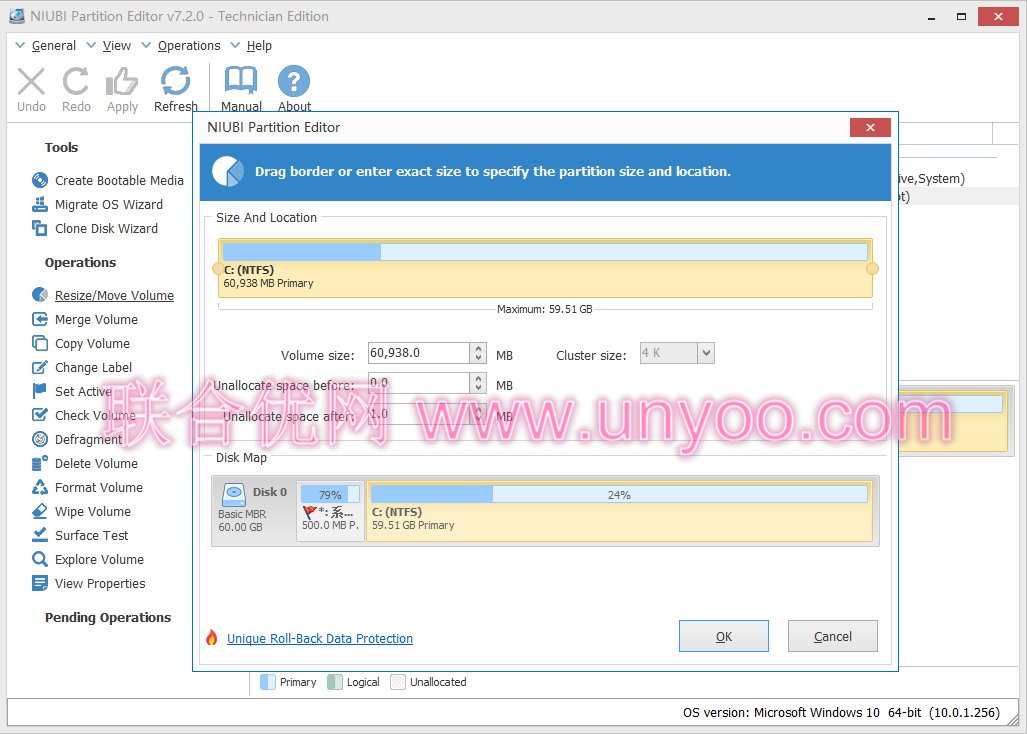Click the flame icon beside Roll-Back link

212,637
